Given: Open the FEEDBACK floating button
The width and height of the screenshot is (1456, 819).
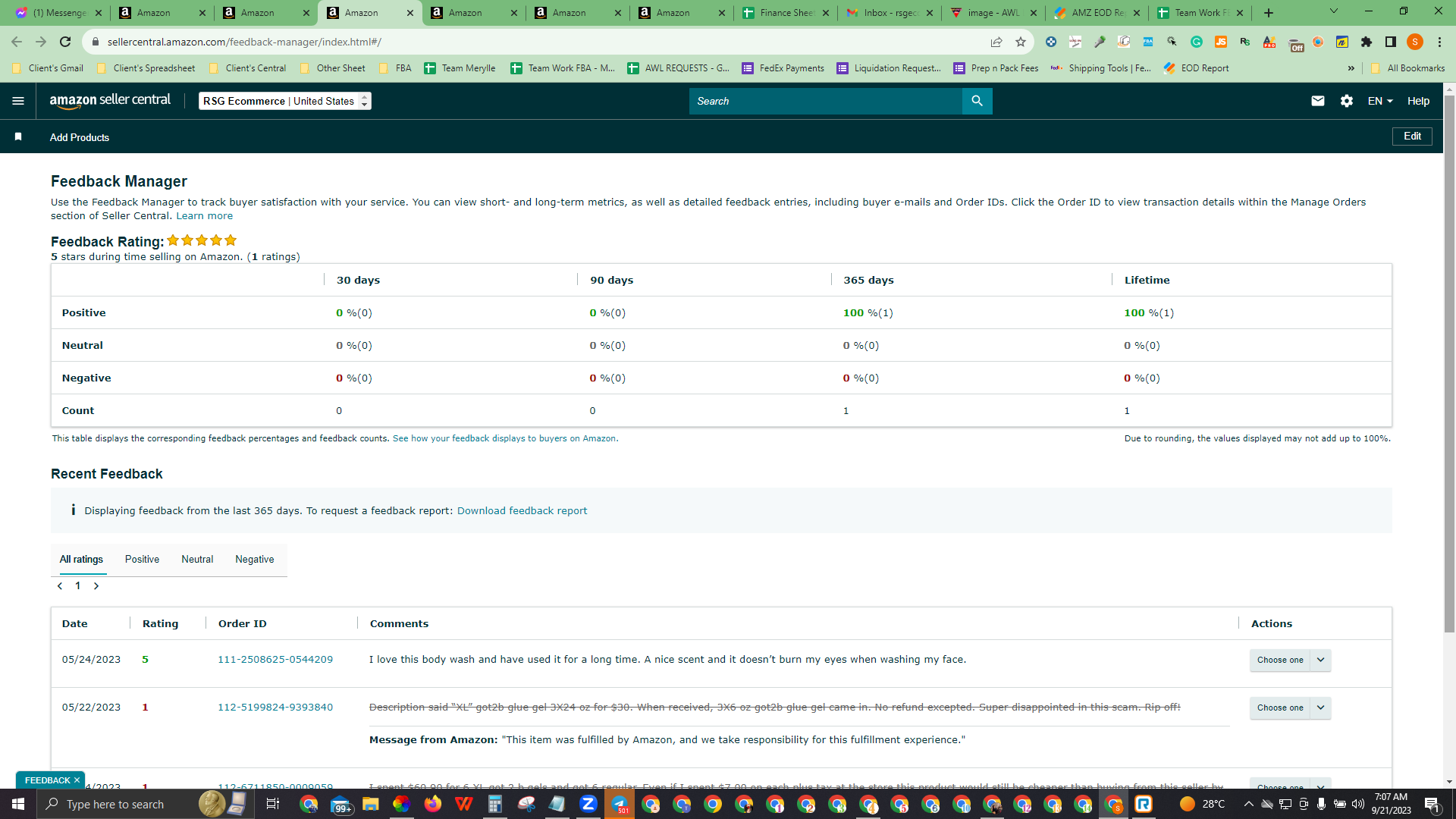Looking at the screenshot, I should [x=47, y=780].
